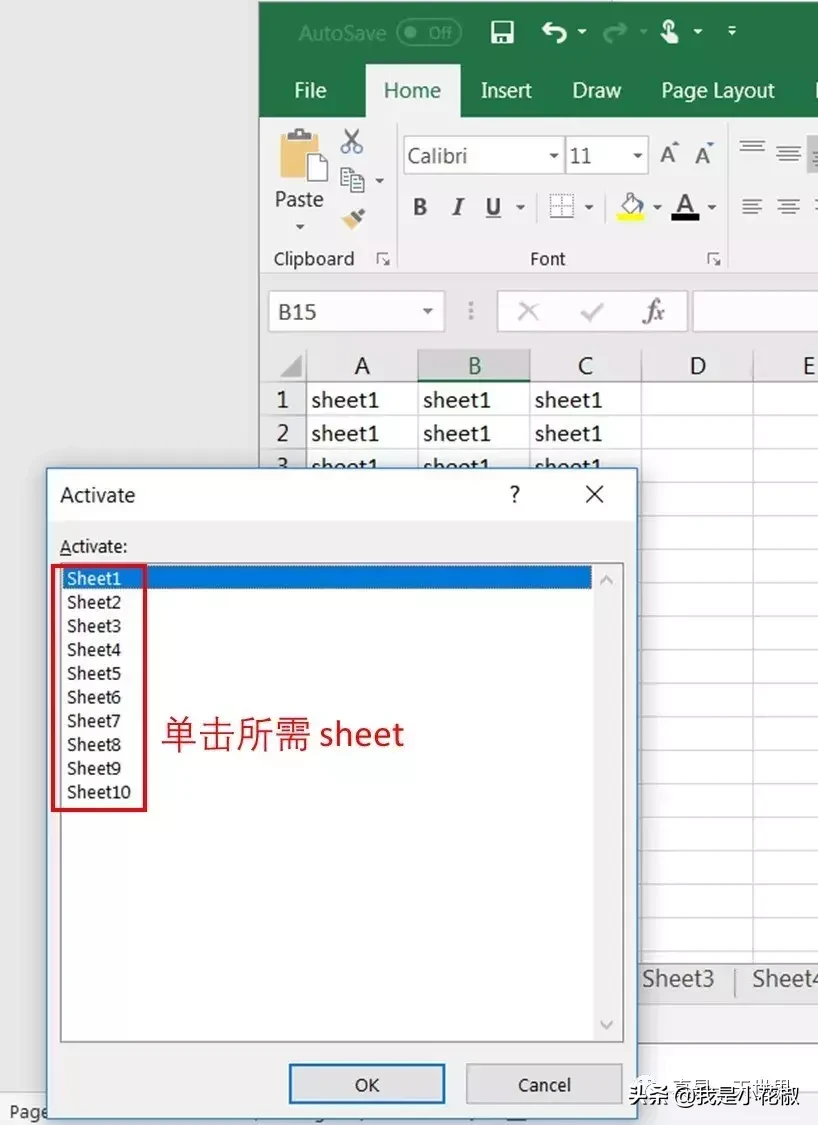Select column A header

pos(362,366)
